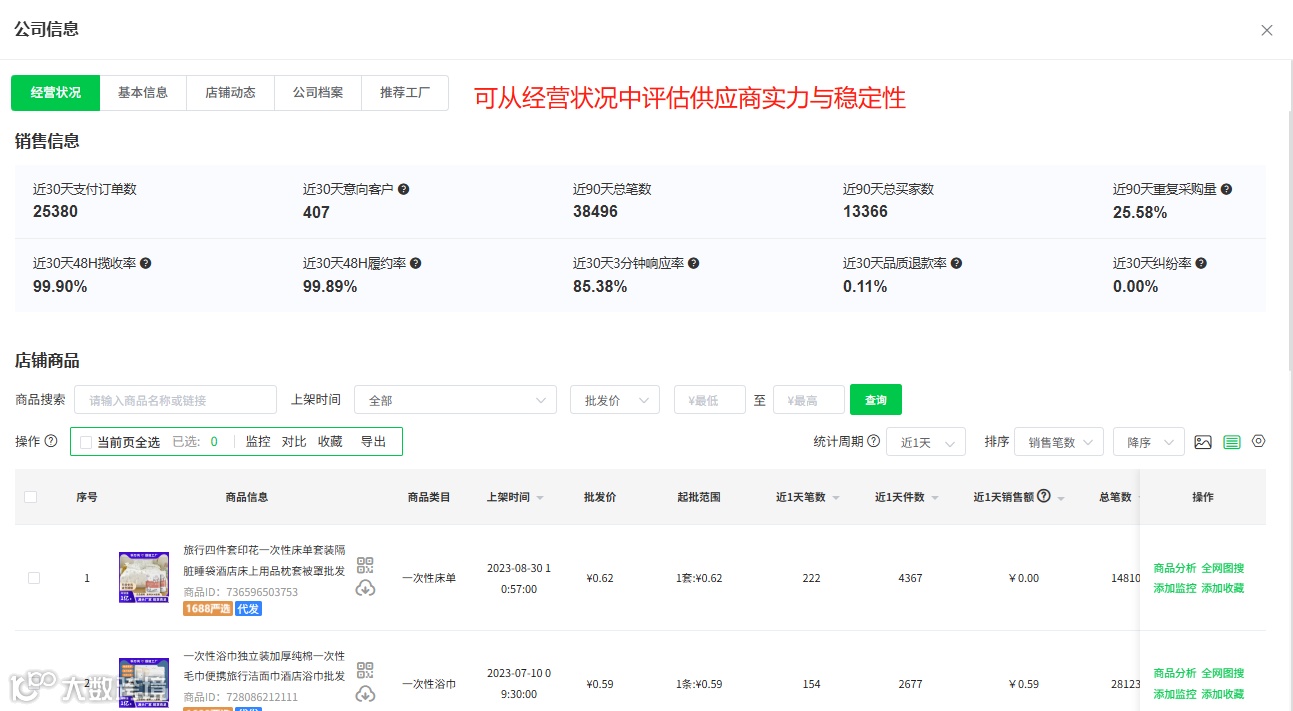The width and height of the screenshot is (1293, 711).
Task: Click 全网图搜 for row 1 product
Action: coord(1223,568)
